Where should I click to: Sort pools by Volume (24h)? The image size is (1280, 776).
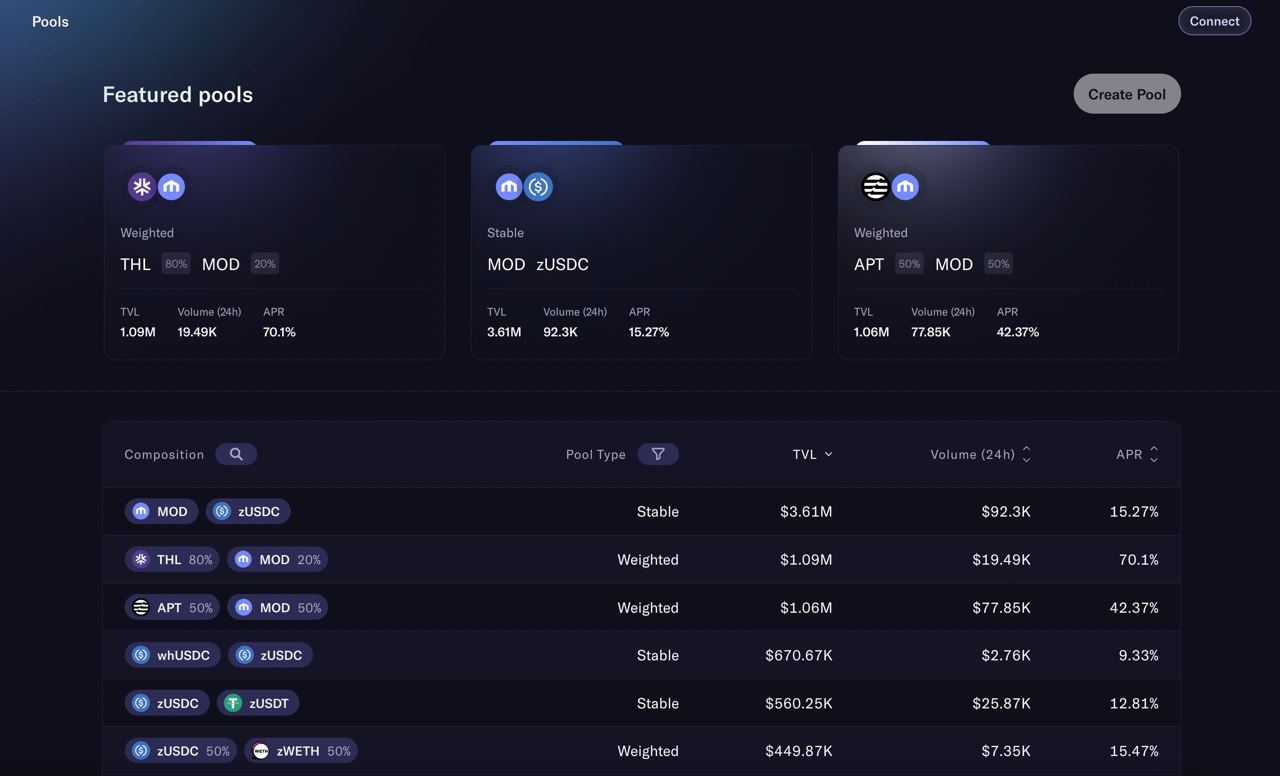[x=1026, y=454]
